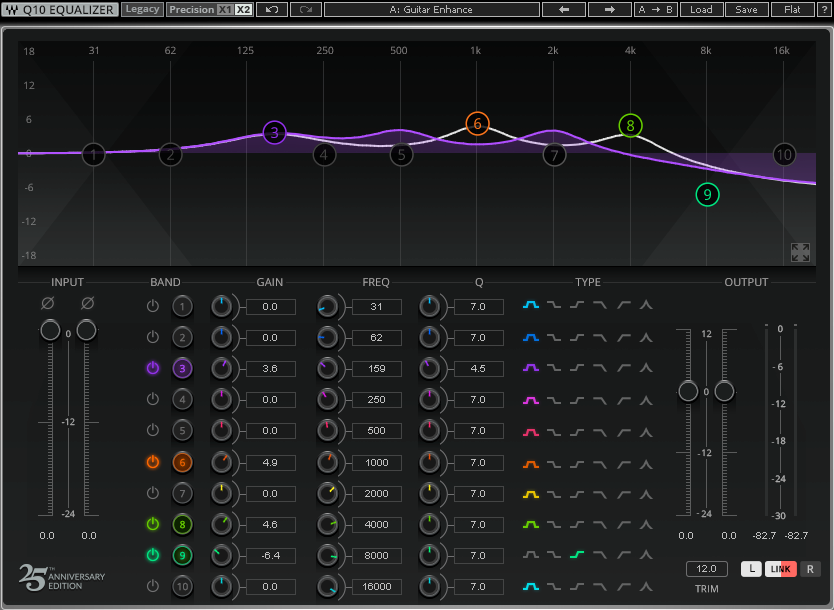Toggle the LINK channel button
The image size is (834, 610).
(780, 569)
